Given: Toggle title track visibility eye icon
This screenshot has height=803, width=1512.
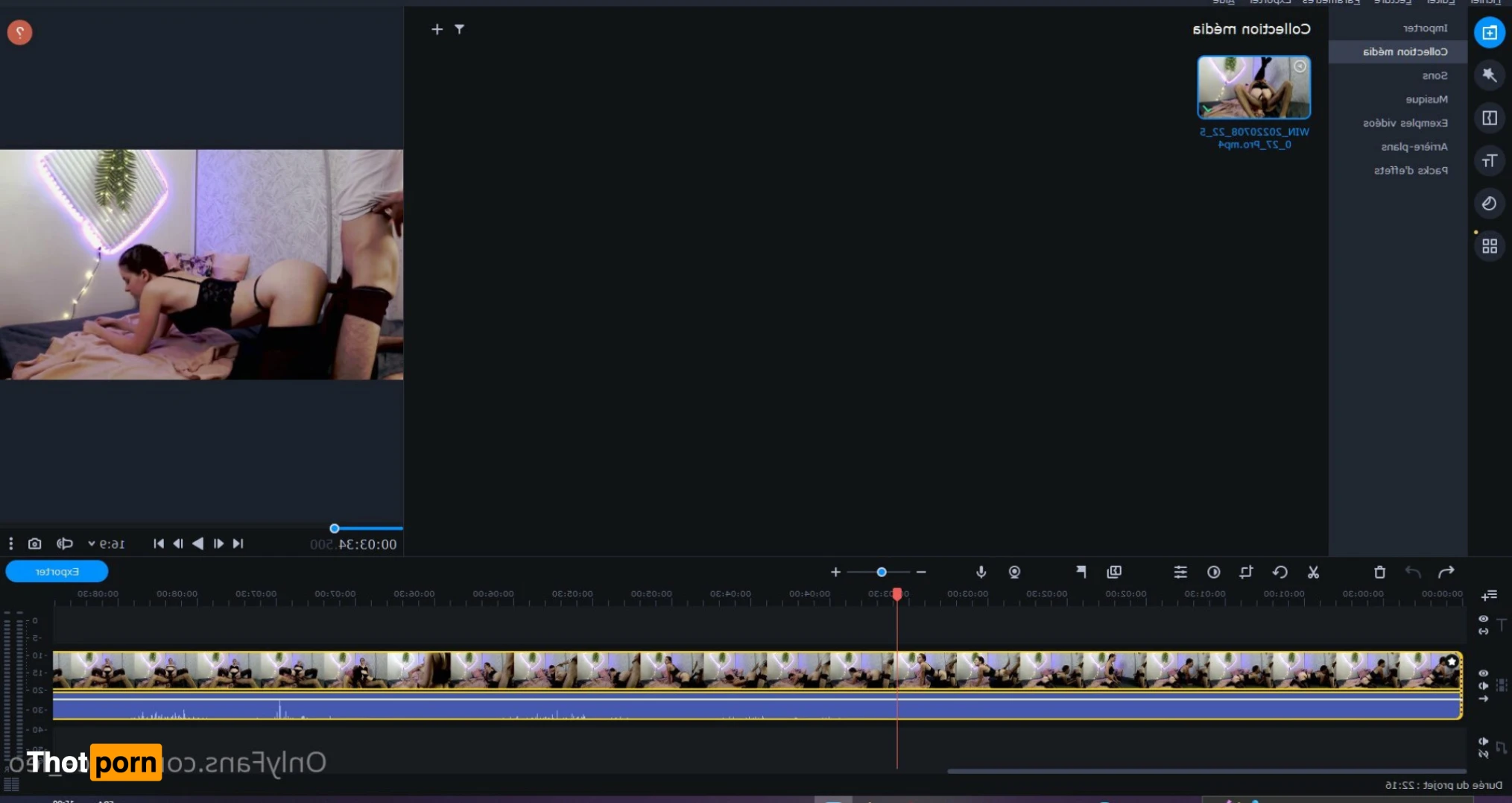Looking at the screenshot, I should click(1483, 619).
